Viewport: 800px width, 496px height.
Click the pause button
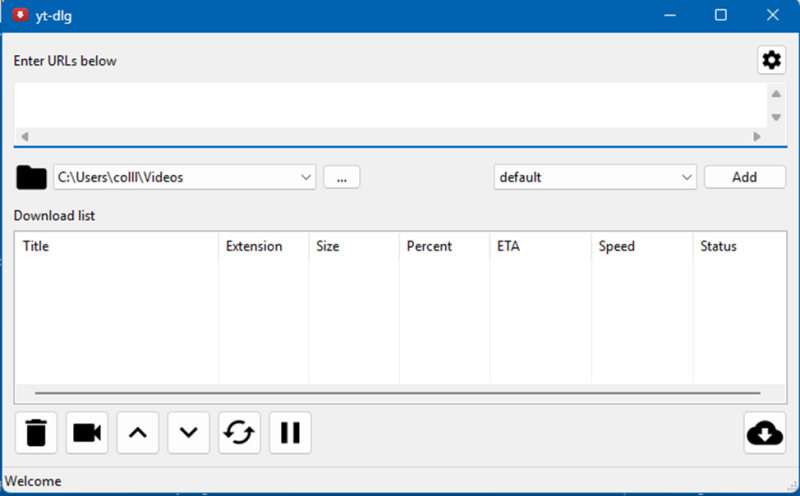pyautogui.click(x=290, y=433)
